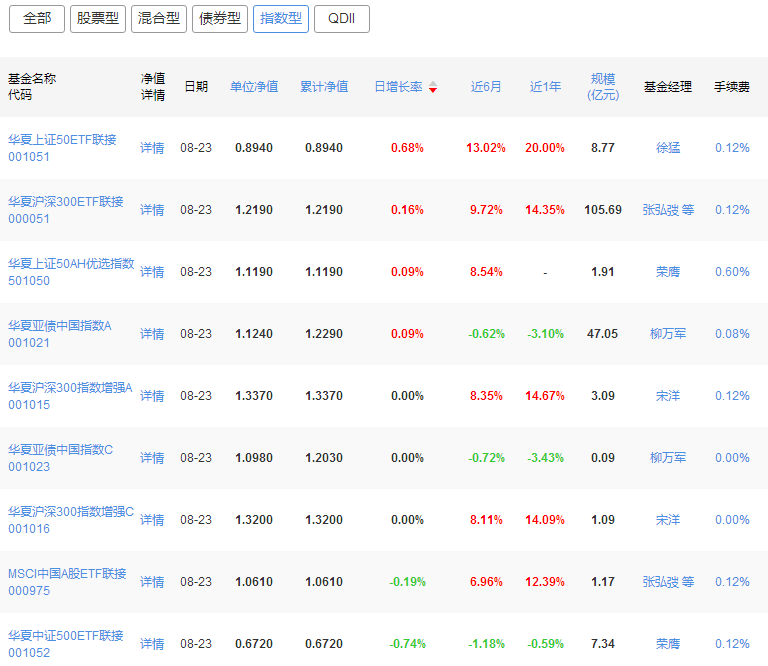Click fee 0.00% for fund 001023
This screenshot has height=666, width=768.
[732, 457]
